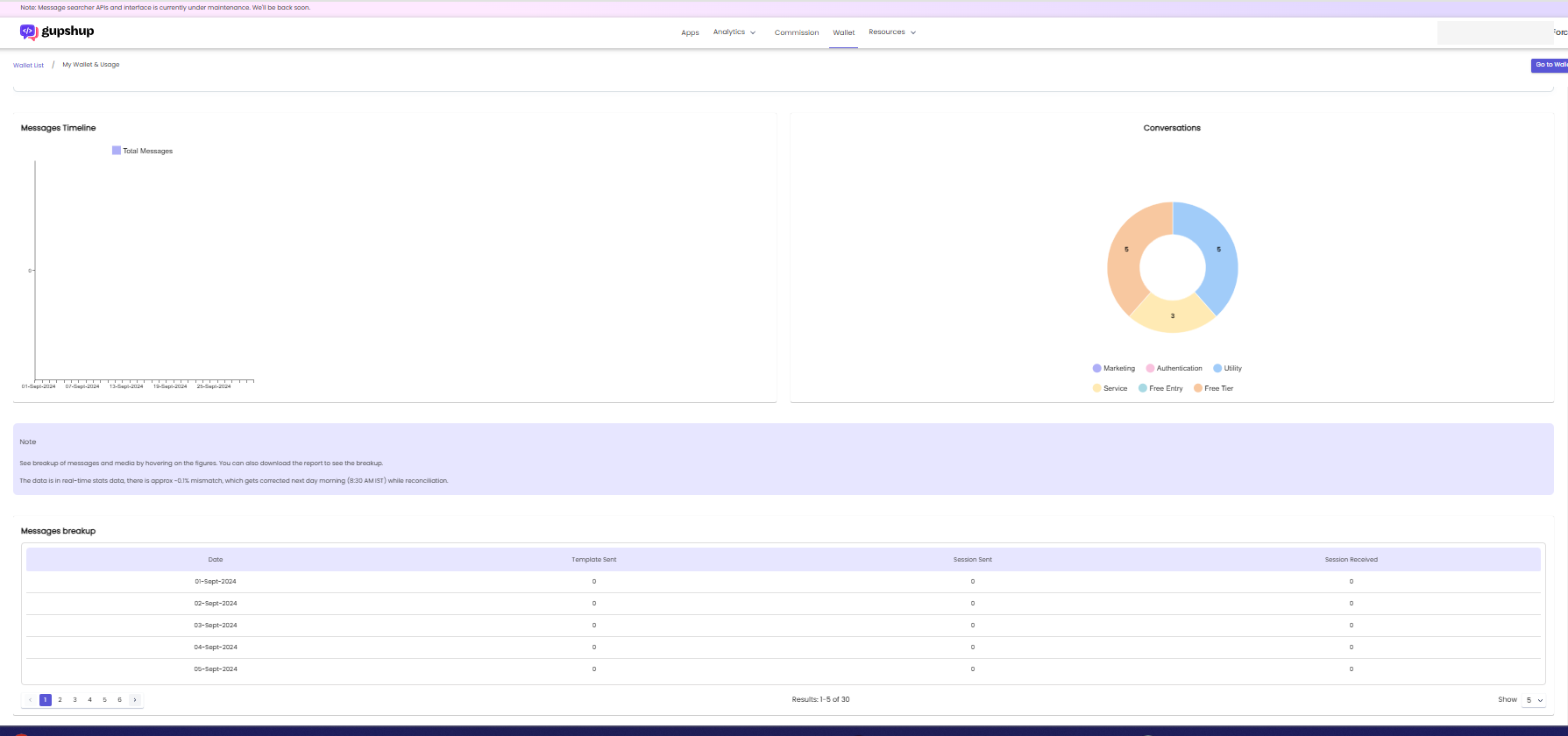The height and width of the screenshot is (736, 1568).
Task: Expand the Analytics dropdown menu
Action: (734, 32)
